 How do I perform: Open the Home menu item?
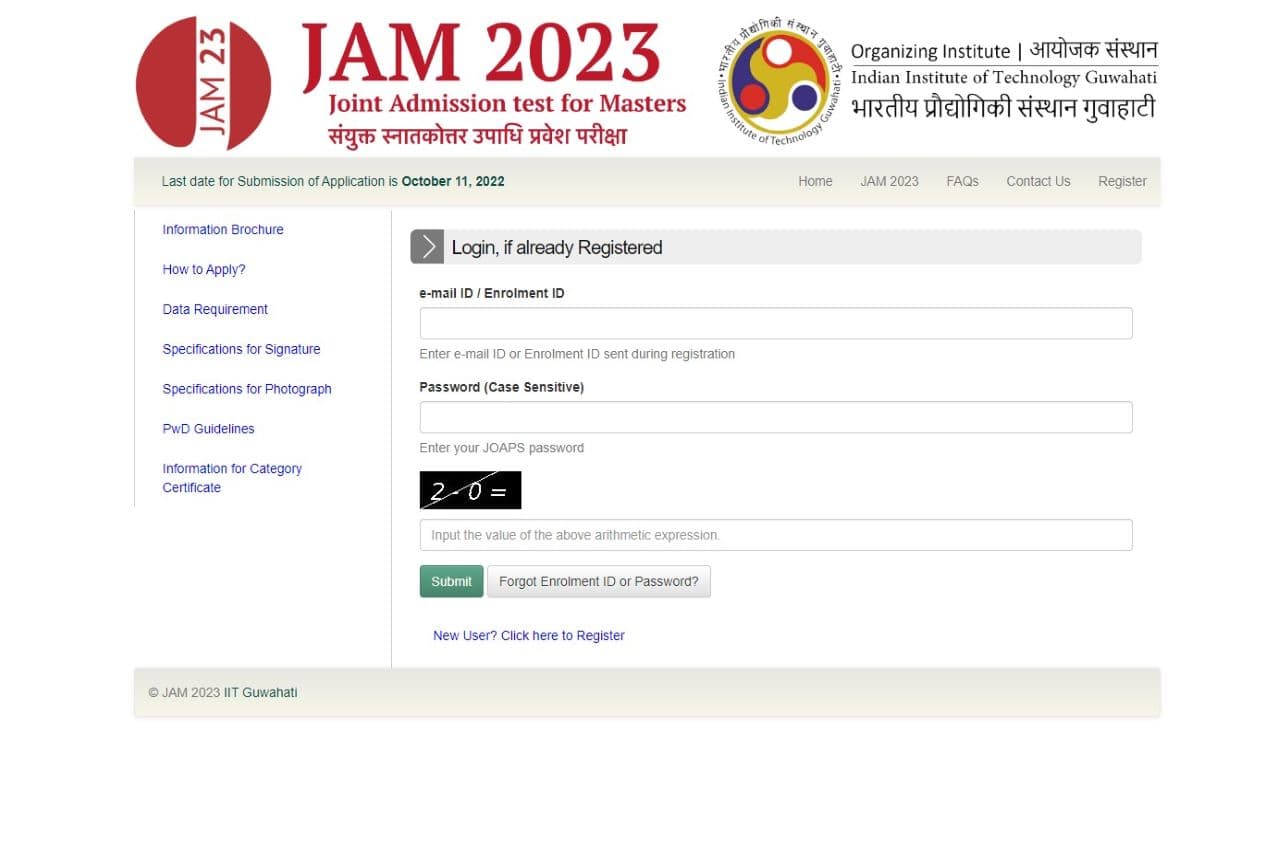pos(815,181)
